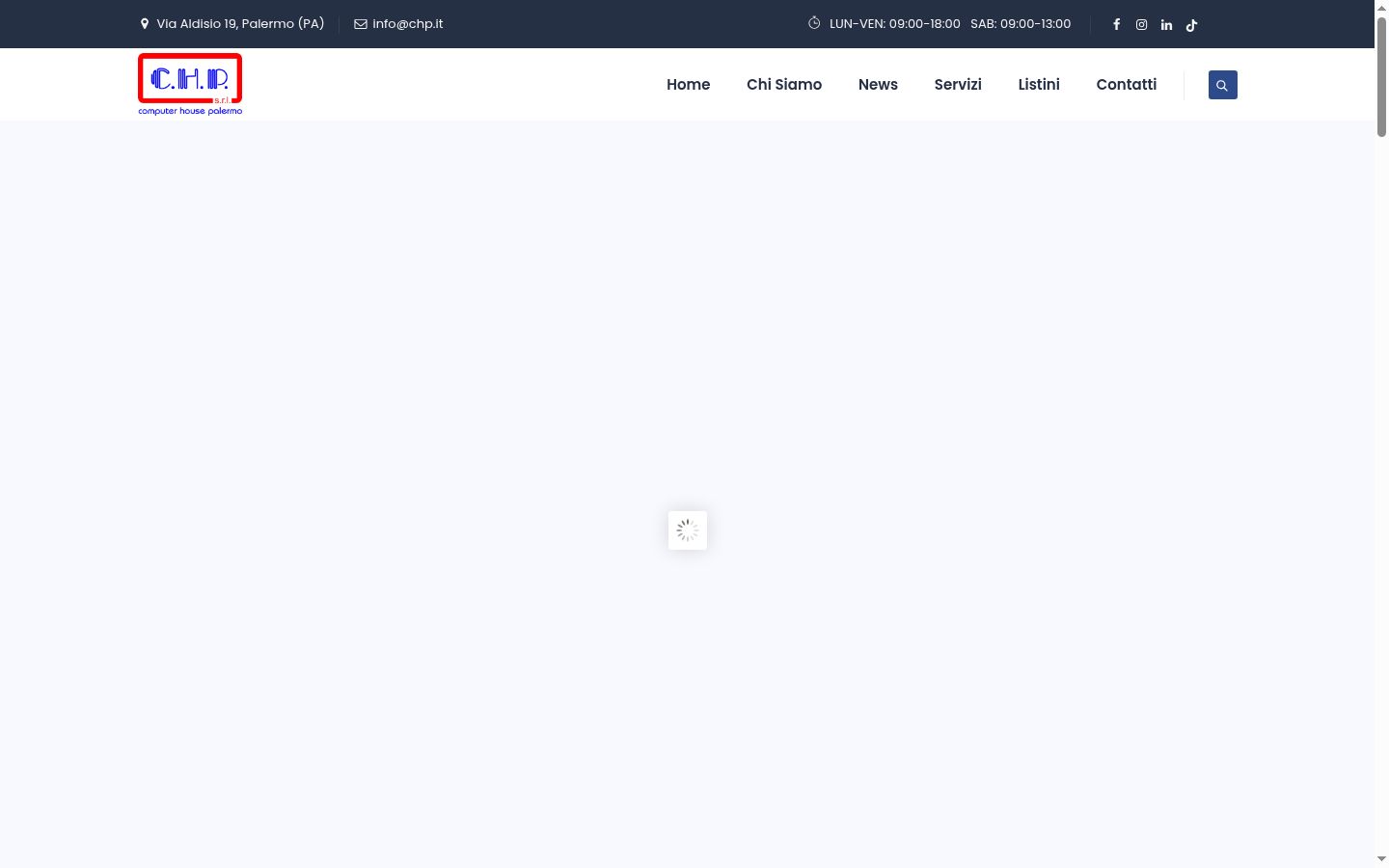1389x868 pixels.
Task: Click the loading spinner in the page center
Action: tap(688, 530)
